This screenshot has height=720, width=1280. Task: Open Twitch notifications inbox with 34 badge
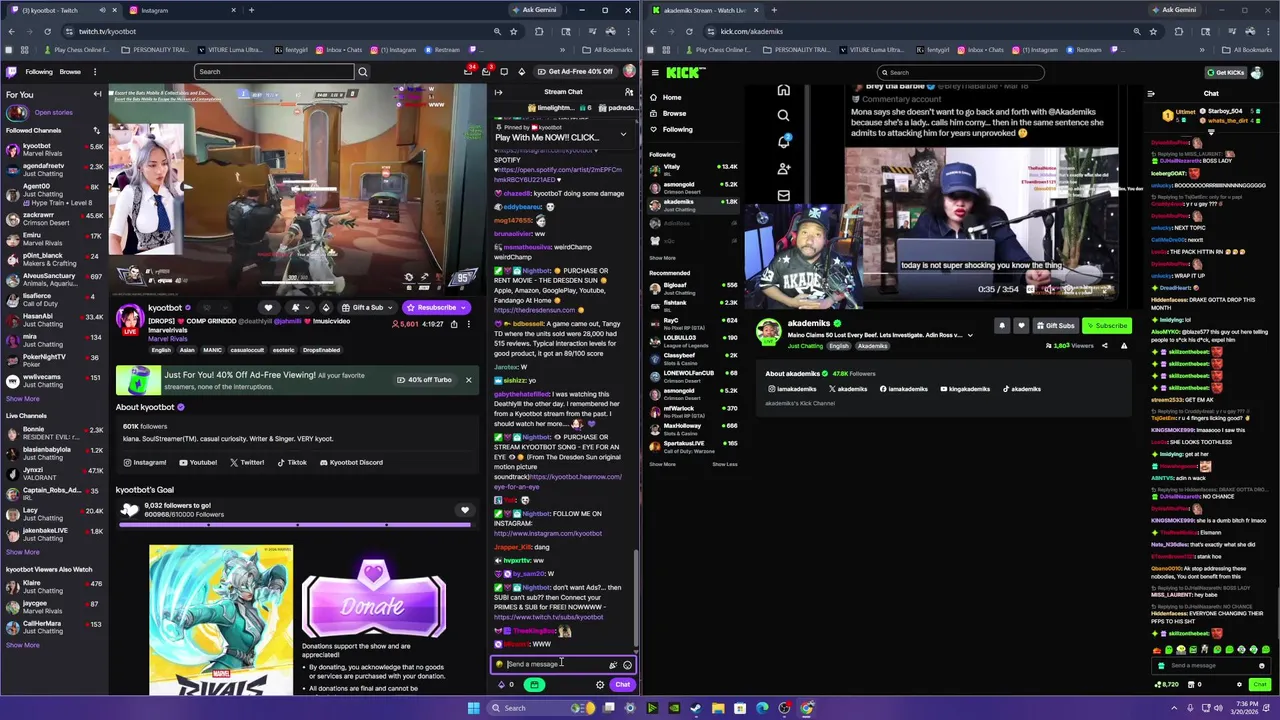tap(468, 71)
